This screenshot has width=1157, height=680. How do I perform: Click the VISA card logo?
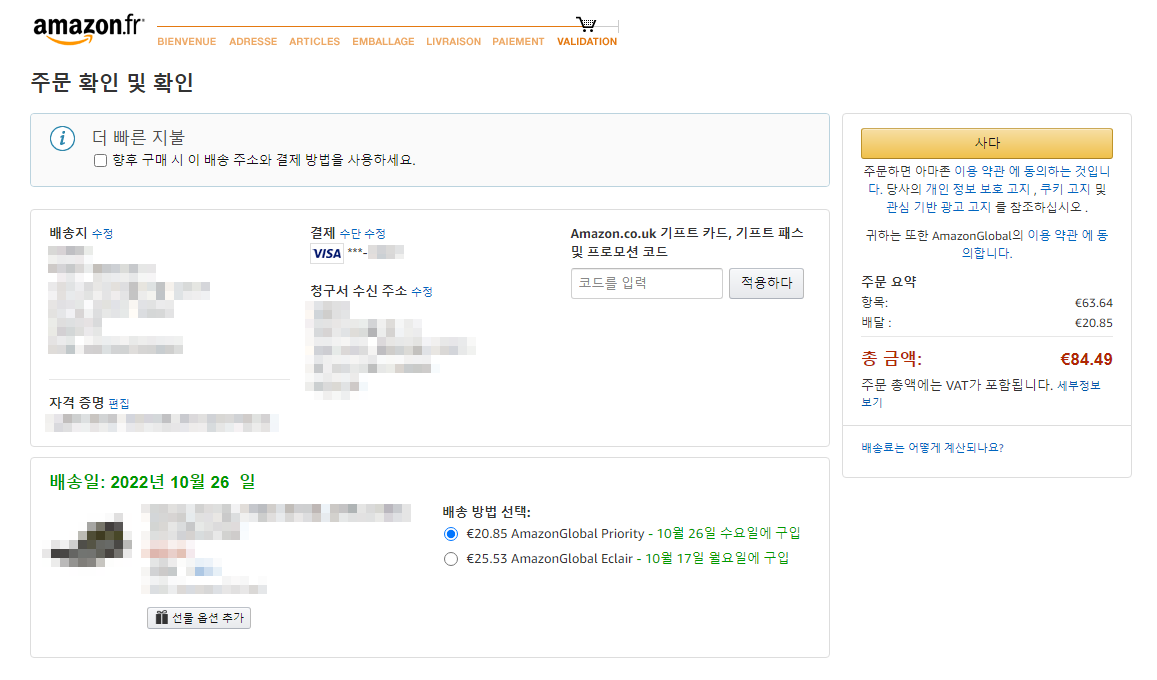326,254
